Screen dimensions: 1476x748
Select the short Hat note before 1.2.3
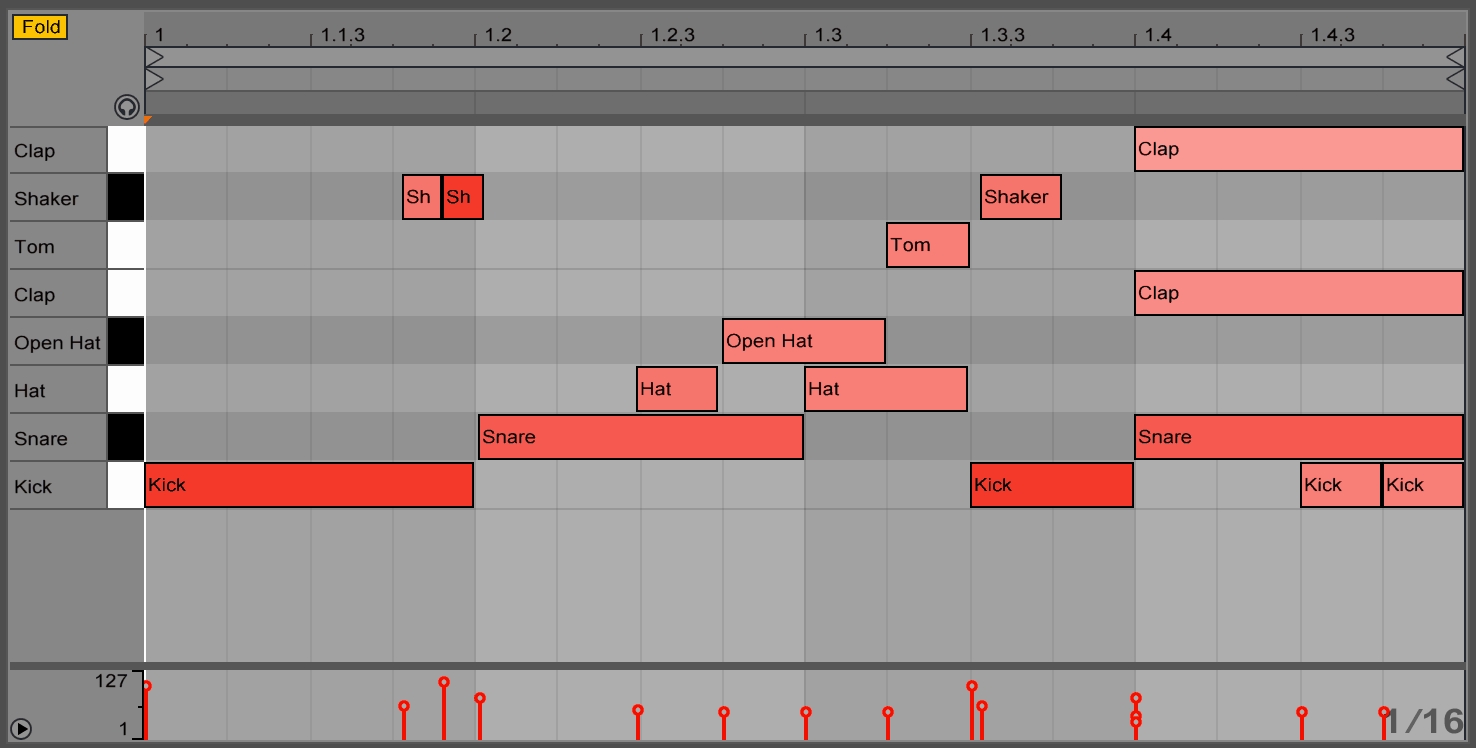point(677,389)
